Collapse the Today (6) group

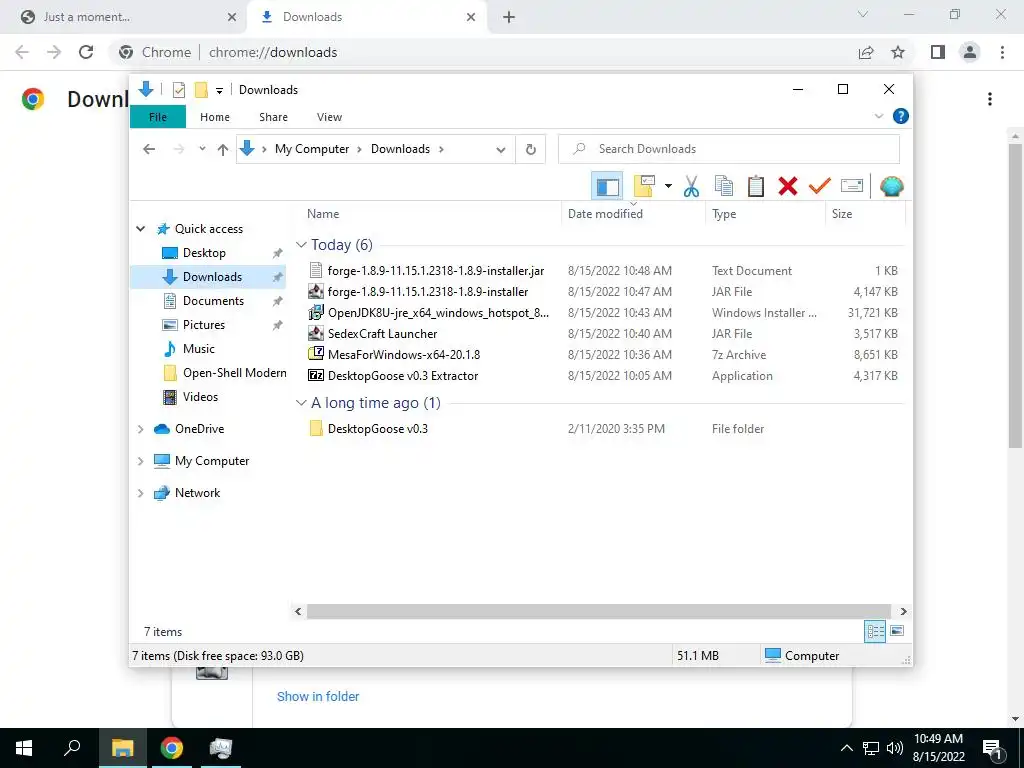[x=301, y=245]
